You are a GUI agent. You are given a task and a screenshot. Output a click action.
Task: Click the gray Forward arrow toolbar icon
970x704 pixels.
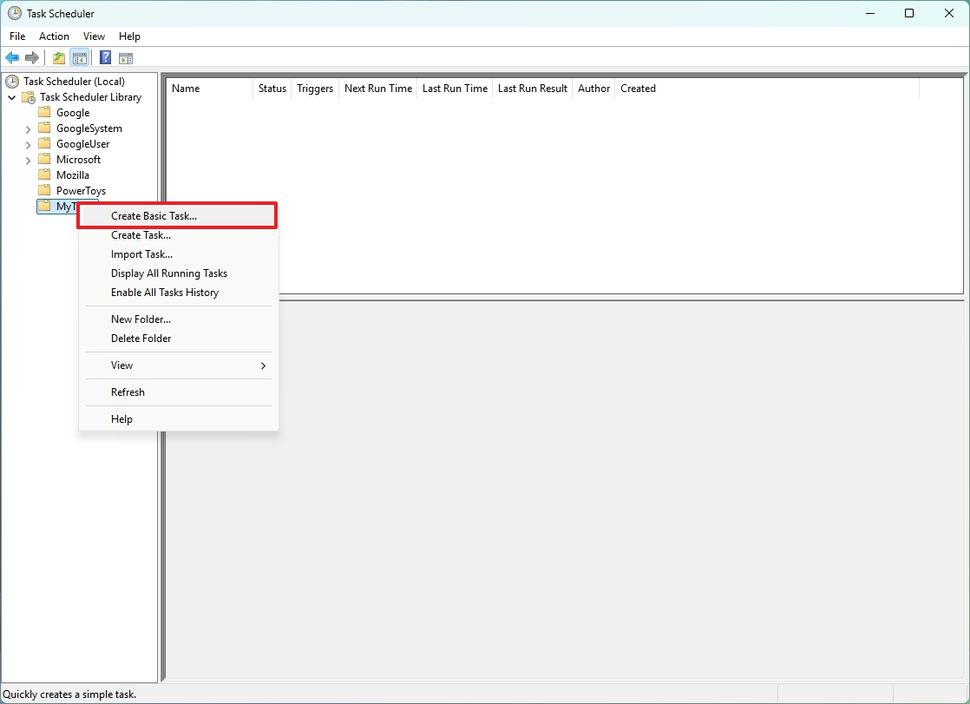[x=32, y=58]
